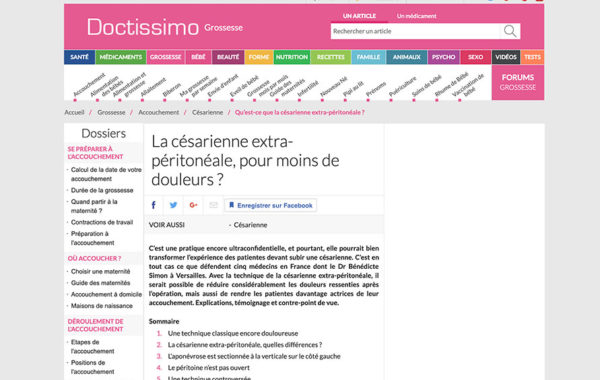Open the Tests menu

(532, 57)
